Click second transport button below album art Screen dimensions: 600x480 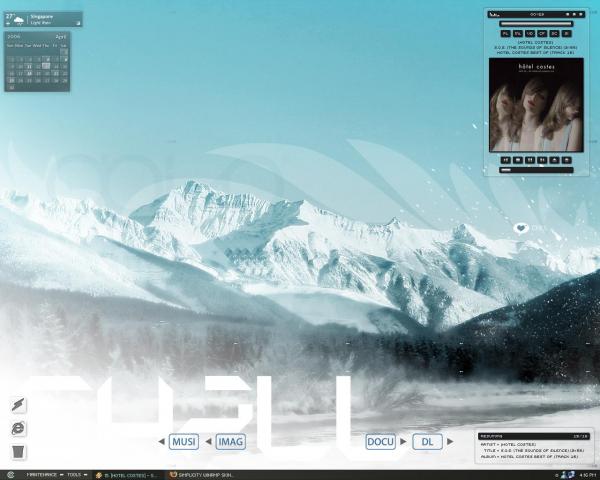tap(518, 160)
